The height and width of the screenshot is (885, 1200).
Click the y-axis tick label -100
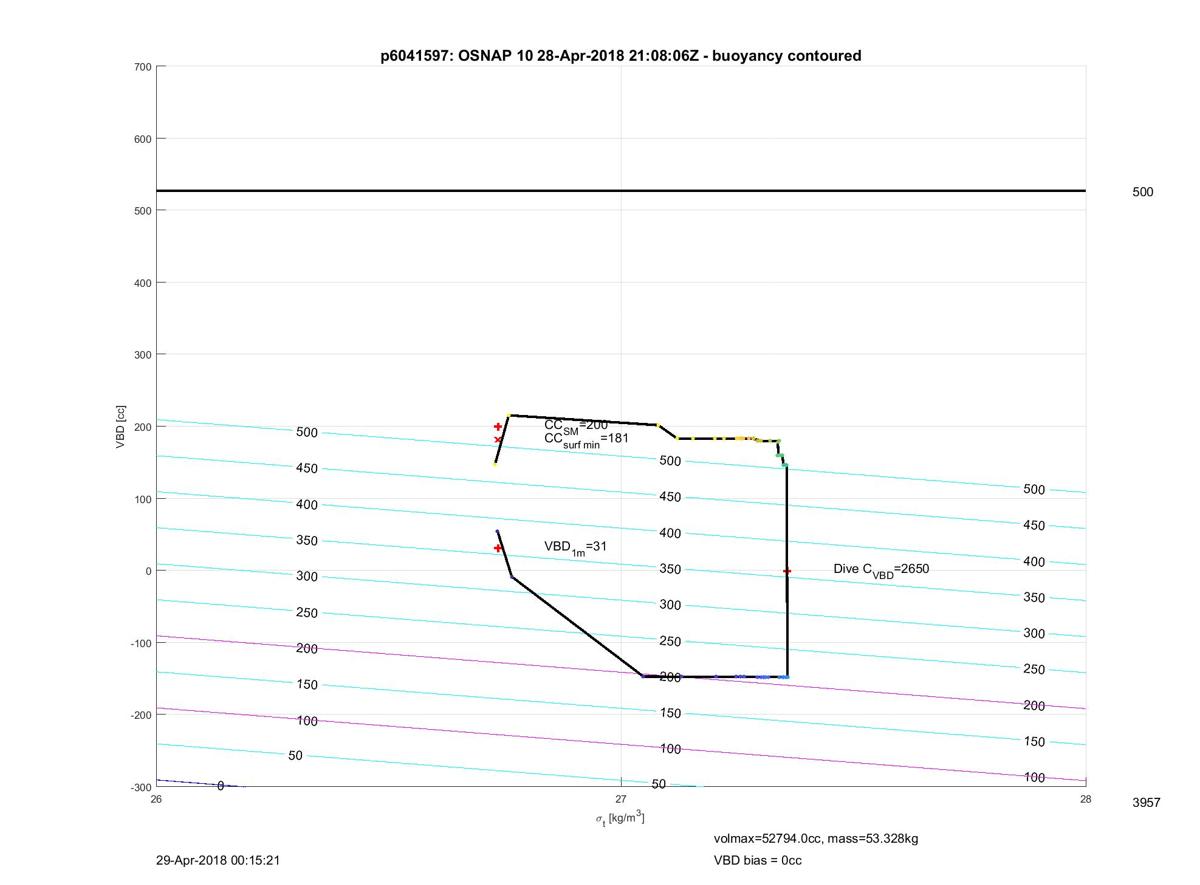click(140, 643)
